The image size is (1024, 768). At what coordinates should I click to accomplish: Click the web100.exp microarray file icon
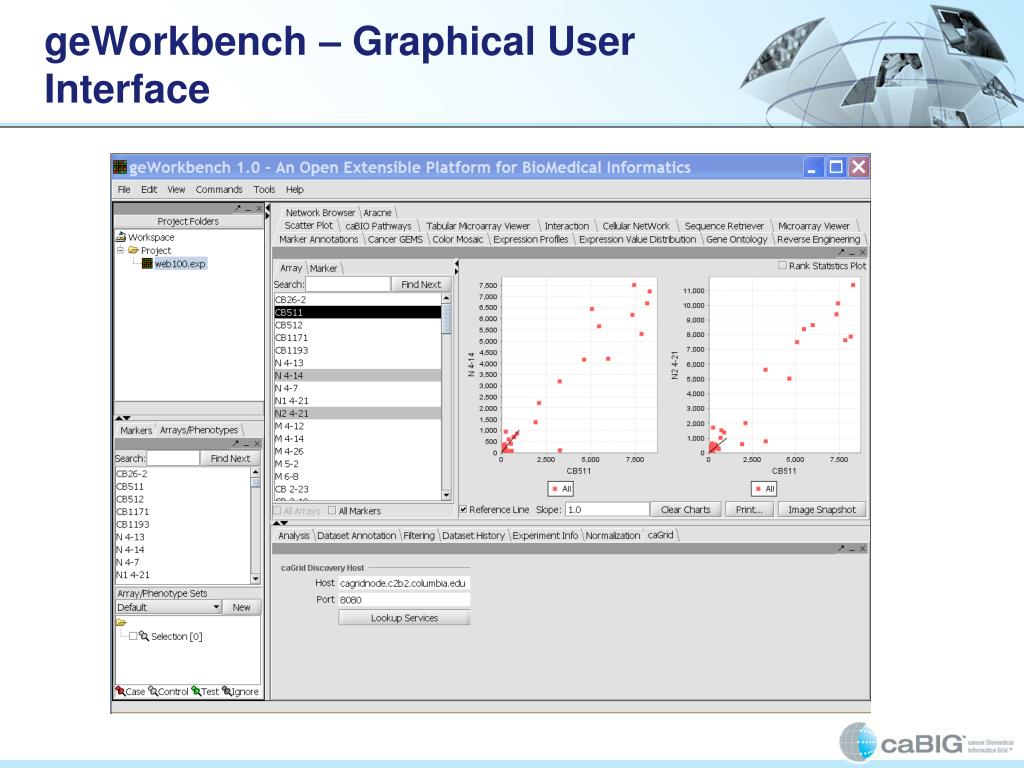coord(147,264)
